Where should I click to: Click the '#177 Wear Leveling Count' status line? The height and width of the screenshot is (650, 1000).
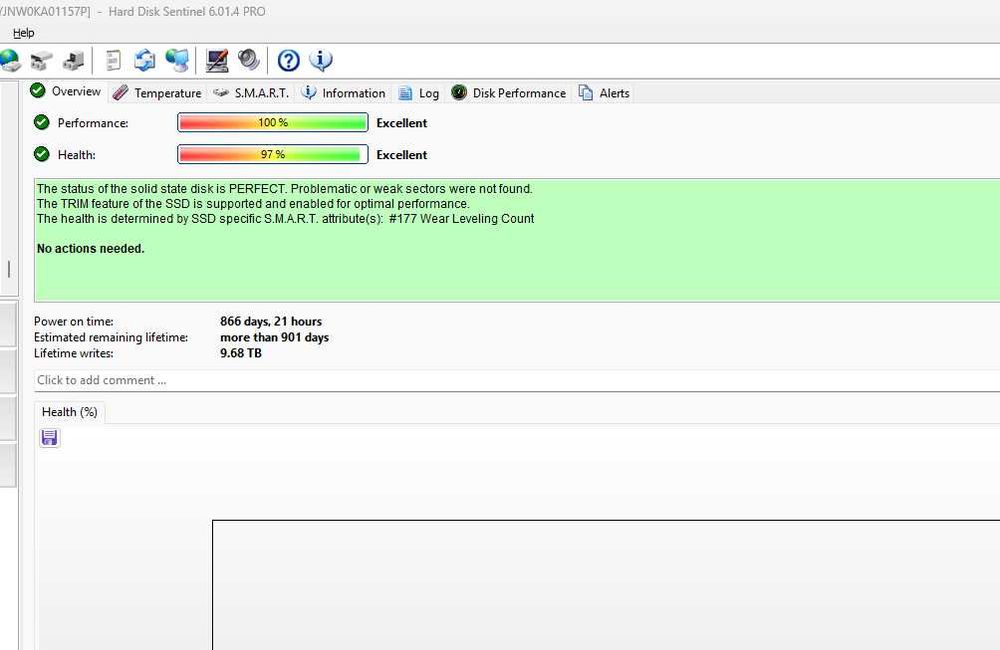click(x=285, y=219)
